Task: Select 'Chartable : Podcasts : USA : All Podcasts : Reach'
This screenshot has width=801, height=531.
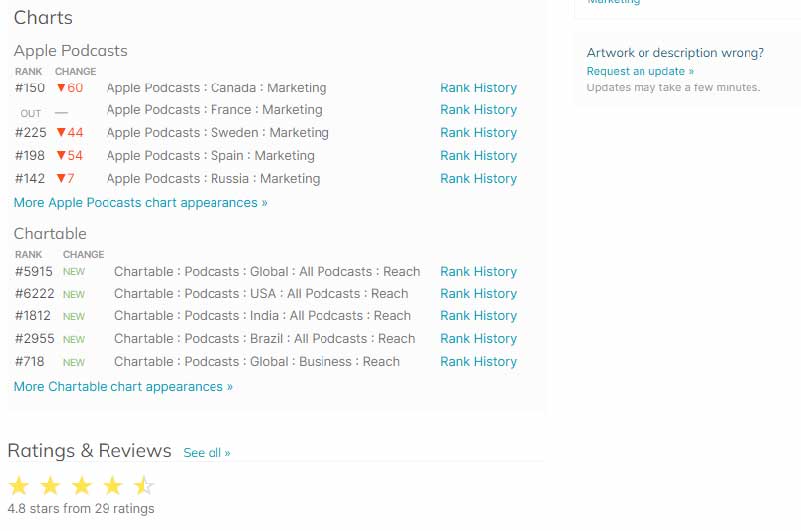Action: (261, 294)
